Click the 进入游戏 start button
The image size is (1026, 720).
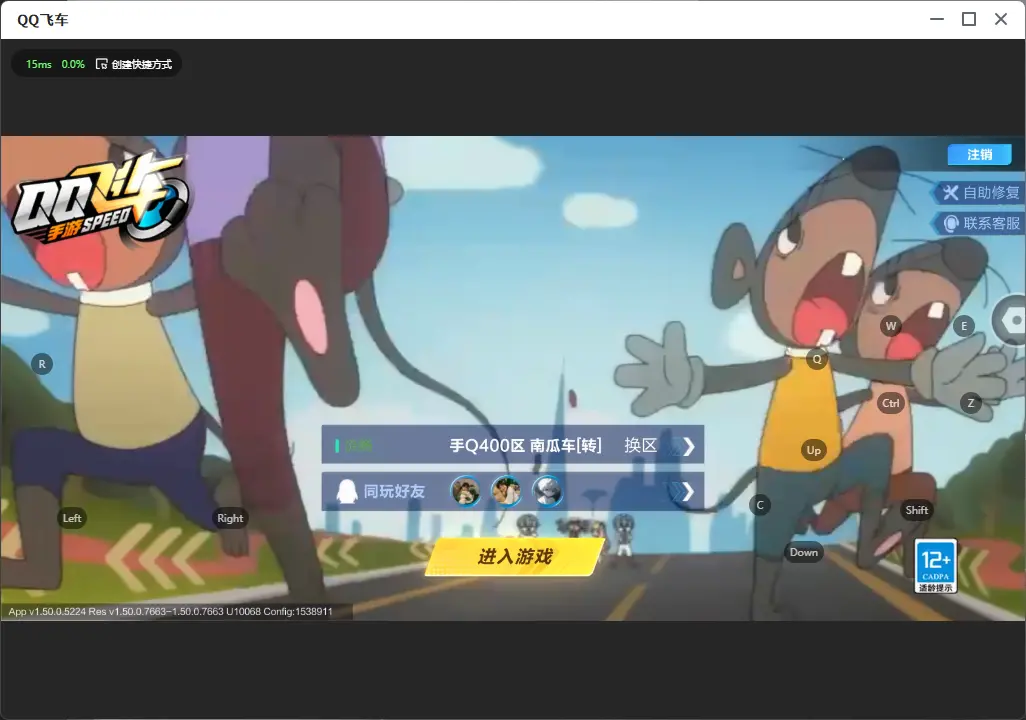[x=514, y=556]
